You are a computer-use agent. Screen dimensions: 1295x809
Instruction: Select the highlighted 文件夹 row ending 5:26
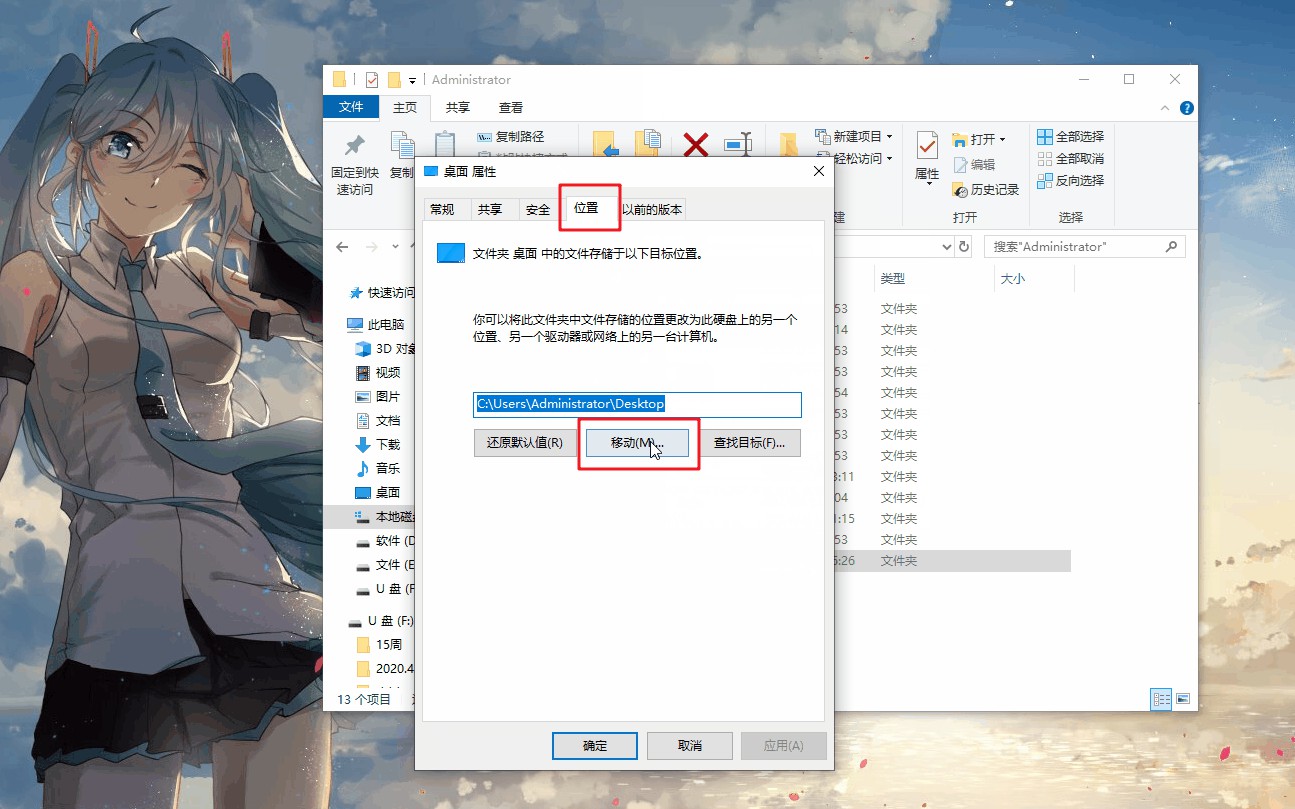(953, 561)
